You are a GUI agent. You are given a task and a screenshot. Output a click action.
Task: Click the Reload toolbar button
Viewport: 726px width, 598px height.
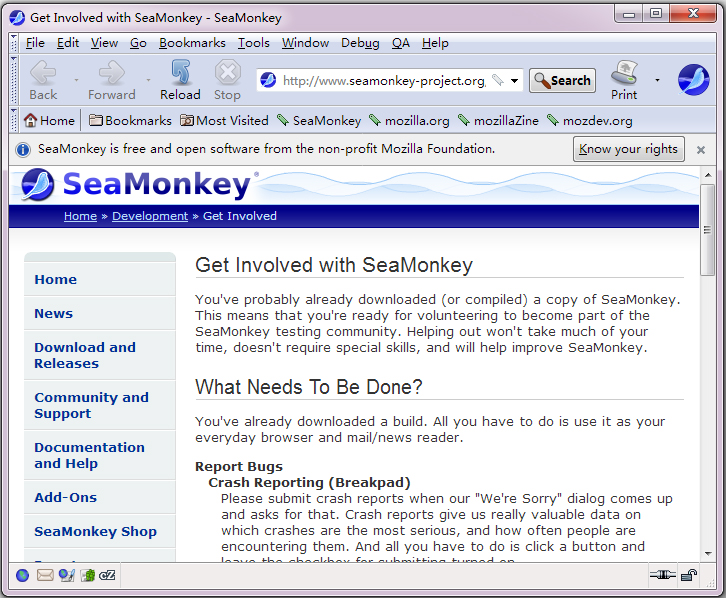pyautogui.click(x=180, y=80)
